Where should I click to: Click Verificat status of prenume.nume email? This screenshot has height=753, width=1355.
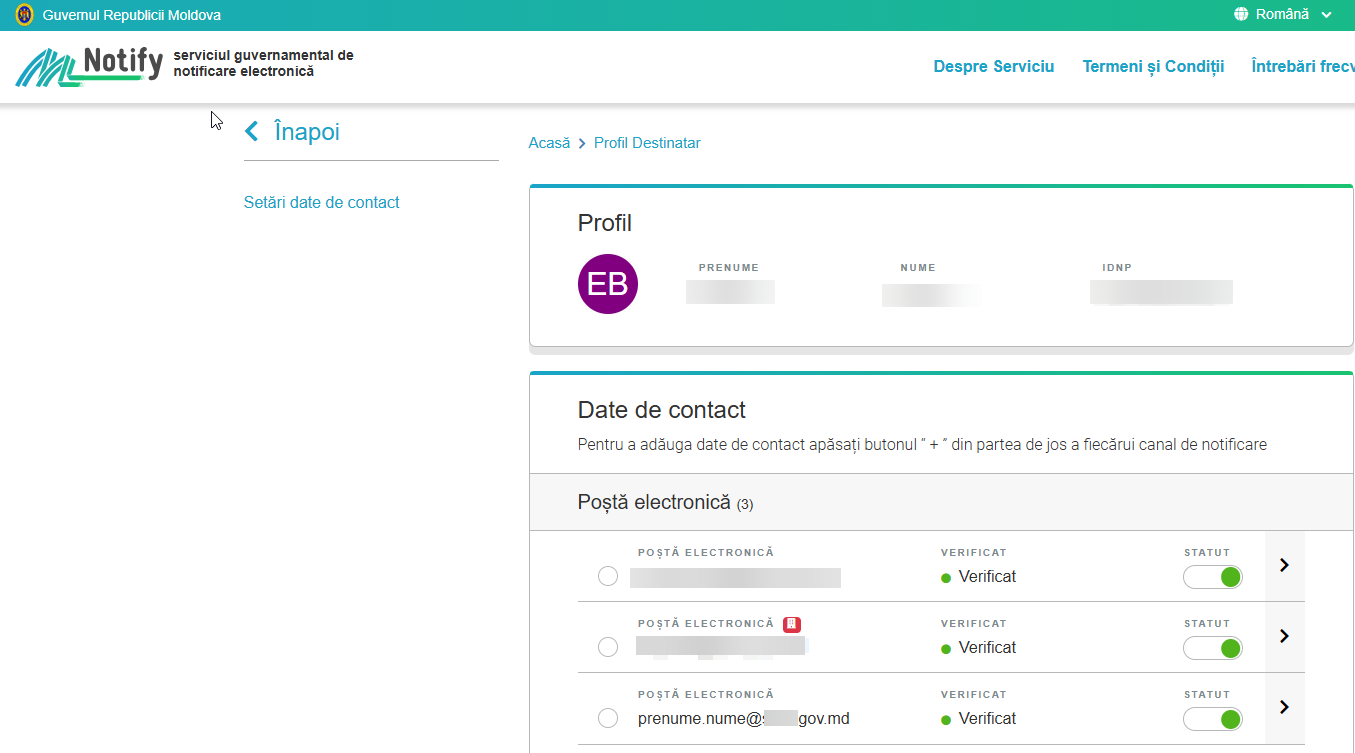tap(978, 719)
